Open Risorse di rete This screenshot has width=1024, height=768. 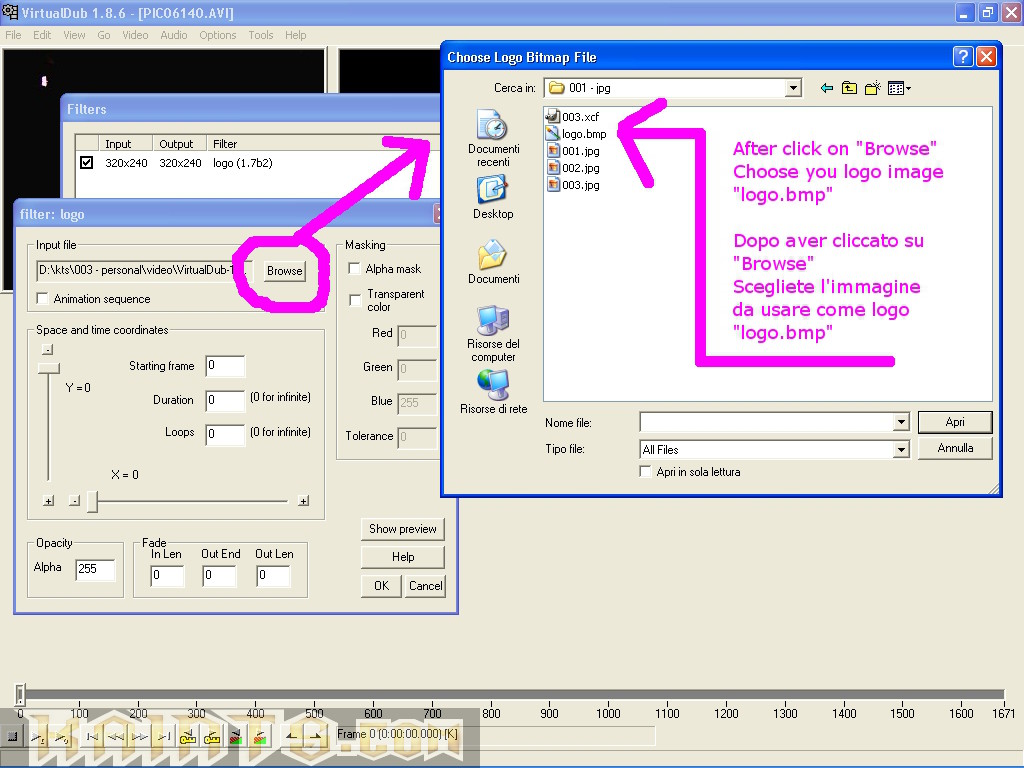click(x=493, y=392)
